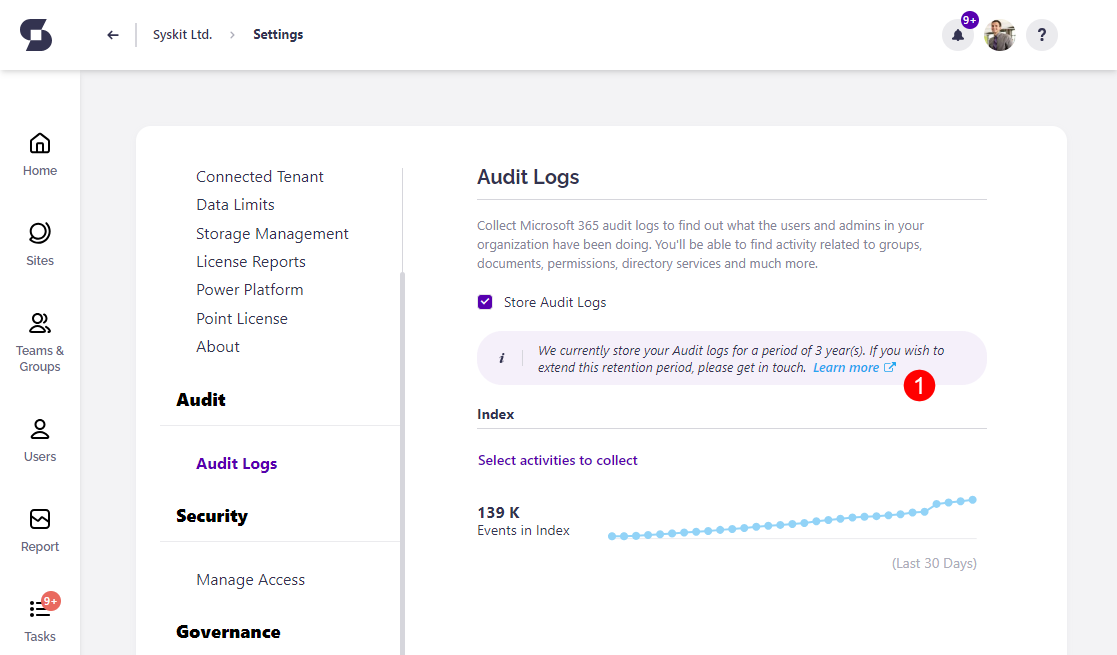The image size is (1117, 655).
Task: Click Select activities to collect
Action: tap(557, 460)
